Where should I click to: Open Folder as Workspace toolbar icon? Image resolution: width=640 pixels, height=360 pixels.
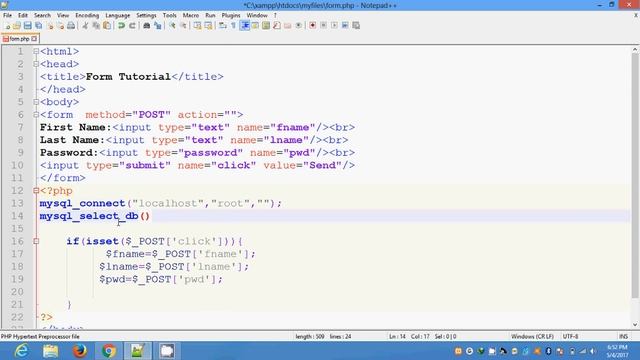(x=288, y=26)
